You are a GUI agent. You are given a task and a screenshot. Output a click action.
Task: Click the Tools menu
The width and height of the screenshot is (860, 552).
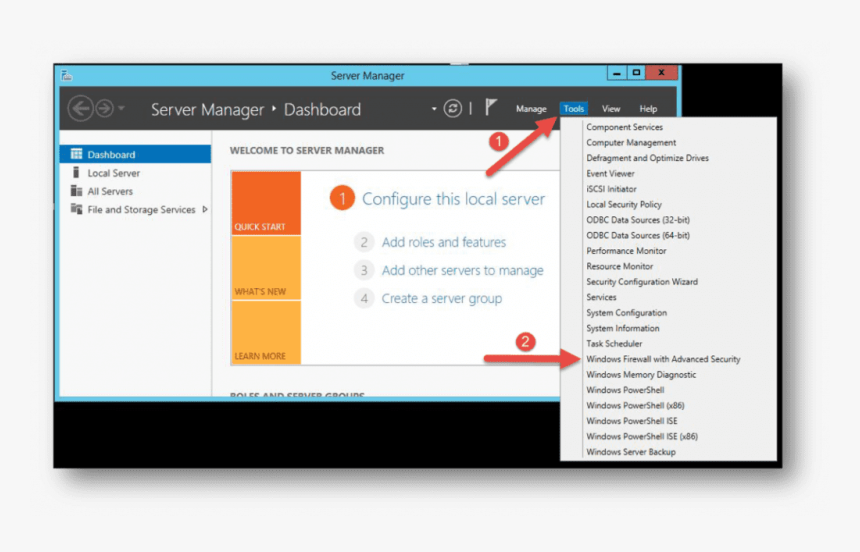[574, 109]
